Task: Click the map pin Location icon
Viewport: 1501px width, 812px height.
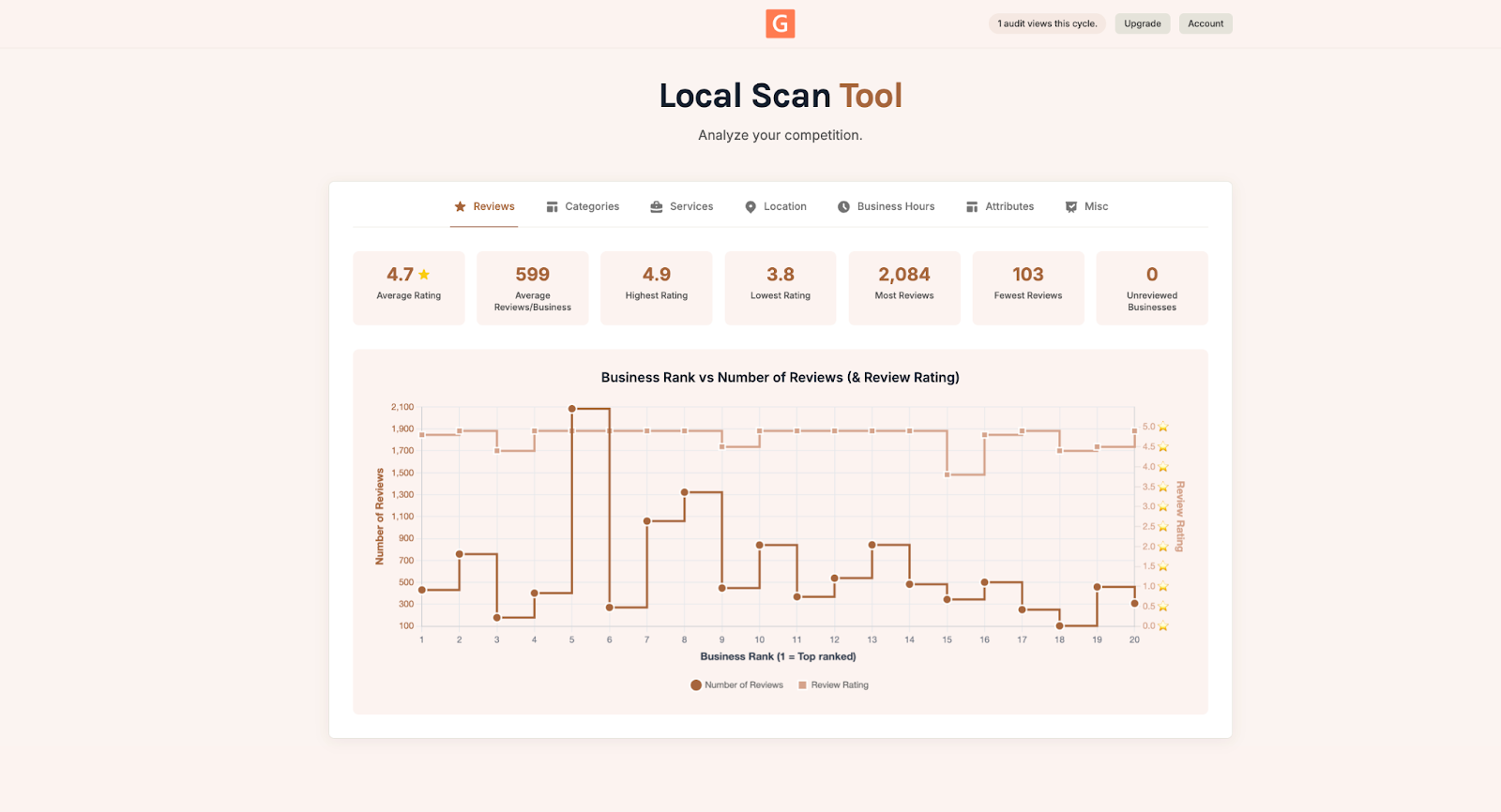Action: click(x=750, y=206)
